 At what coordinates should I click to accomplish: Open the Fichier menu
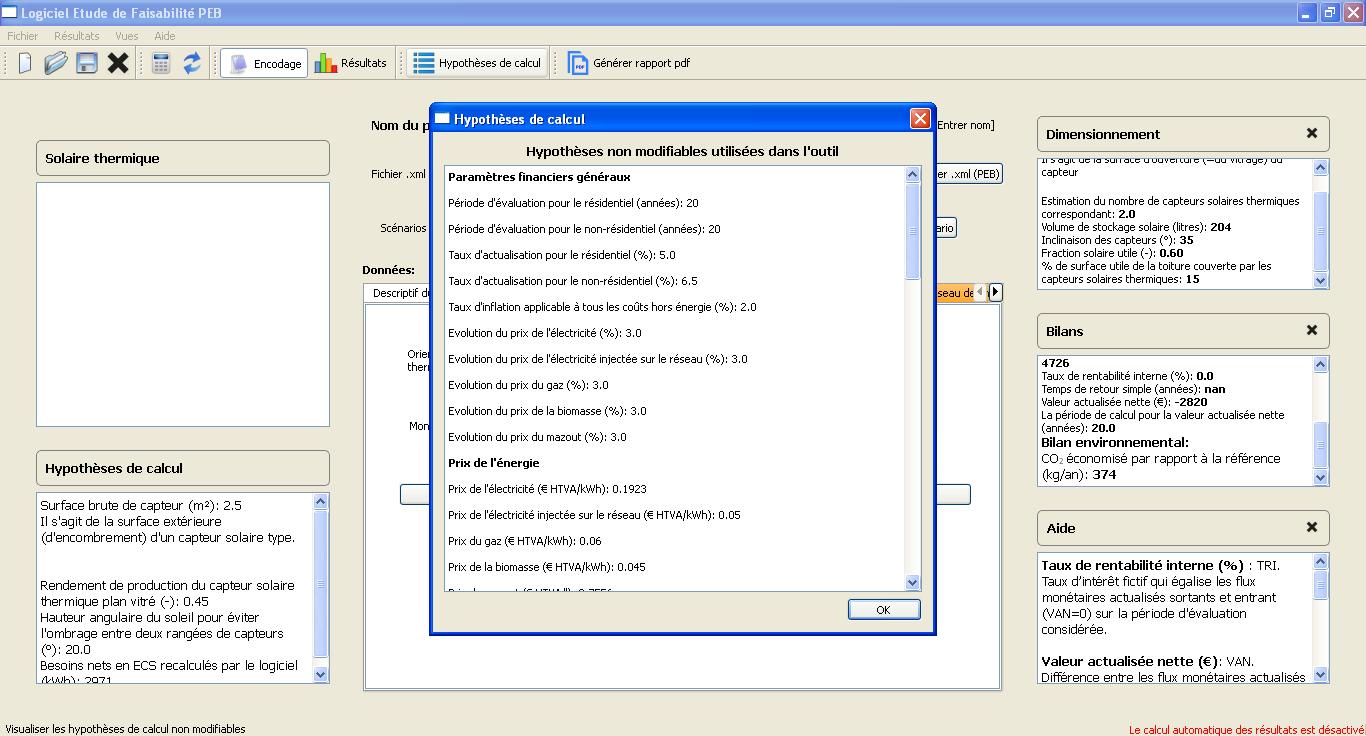[23, 36]
